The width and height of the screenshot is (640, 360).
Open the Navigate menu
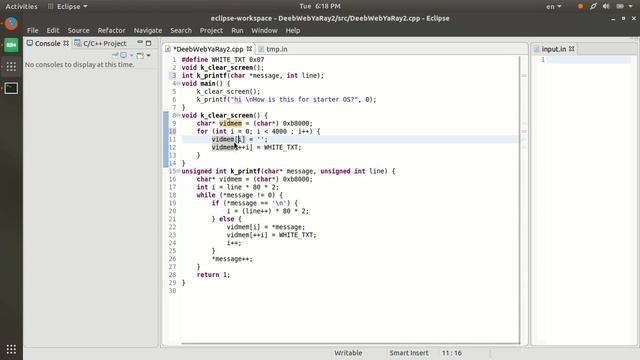pos(148,30)
